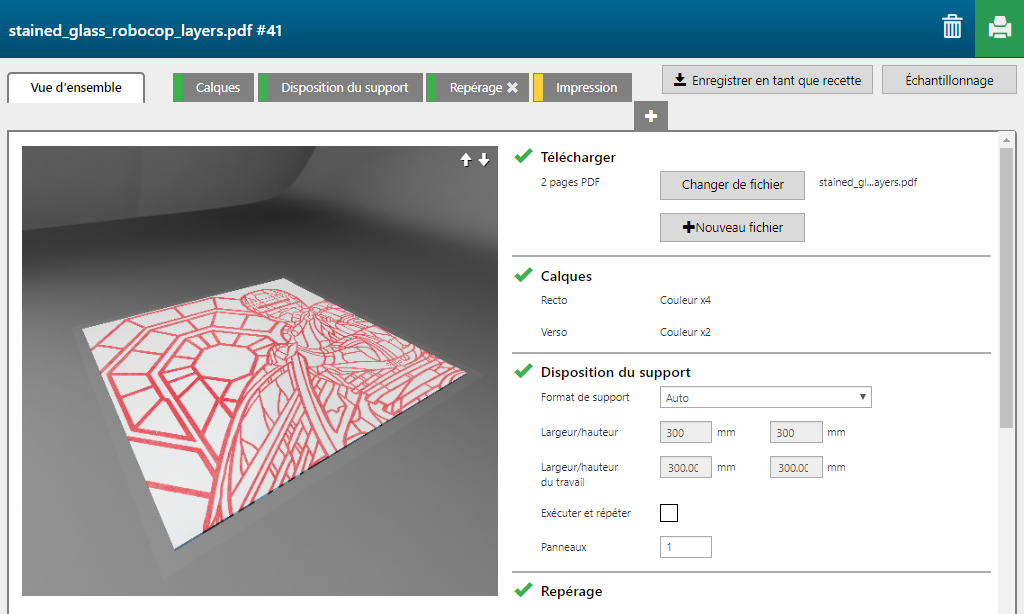Click the Repérage section green checkmark
The image size is (1024, 614).
523,590
